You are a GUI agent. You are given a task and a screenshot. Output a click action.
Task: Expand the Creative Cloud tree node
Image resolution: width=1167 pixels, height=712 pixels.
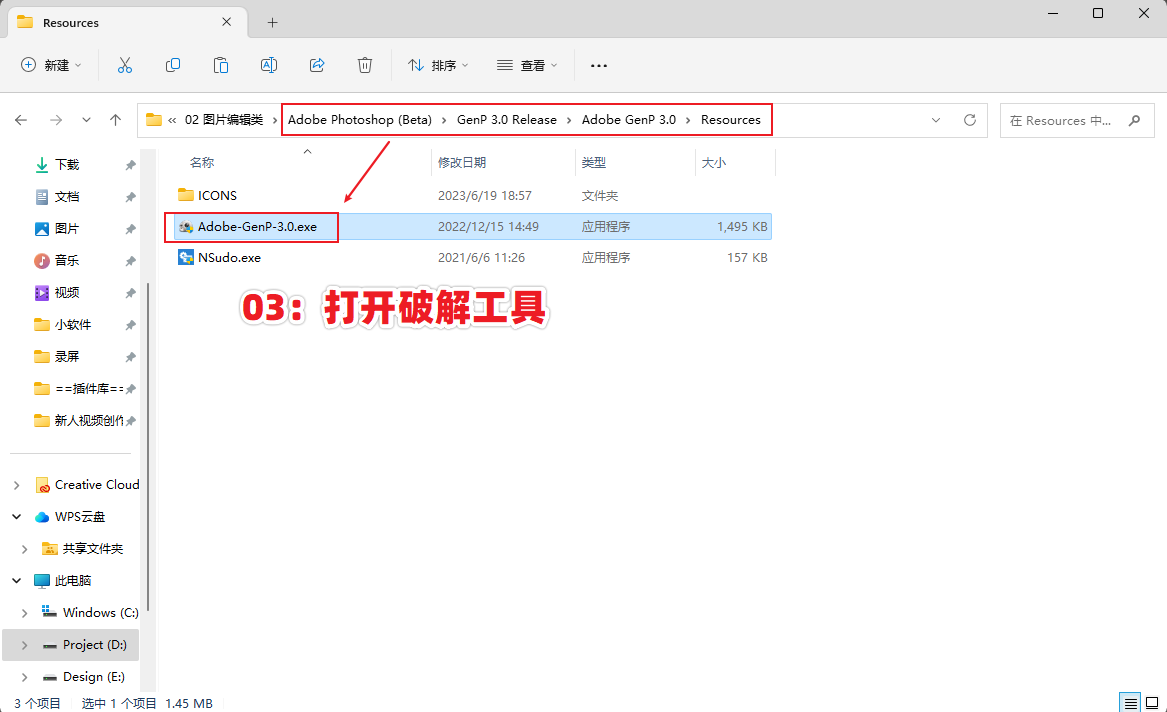[16, 485]
